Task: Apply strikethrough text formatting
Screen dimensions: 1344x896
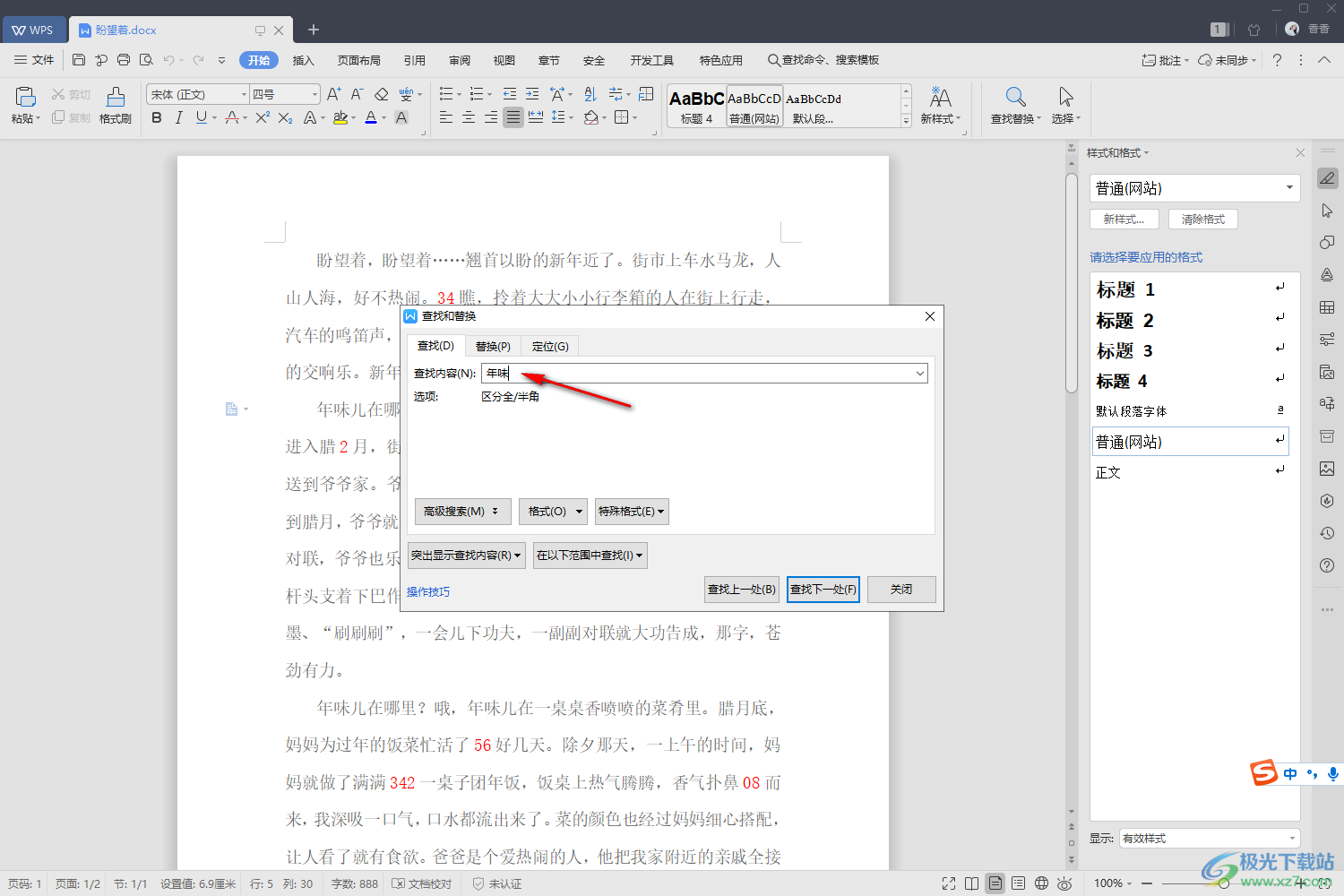Action: pyautogui.click(x=232, y=118)
